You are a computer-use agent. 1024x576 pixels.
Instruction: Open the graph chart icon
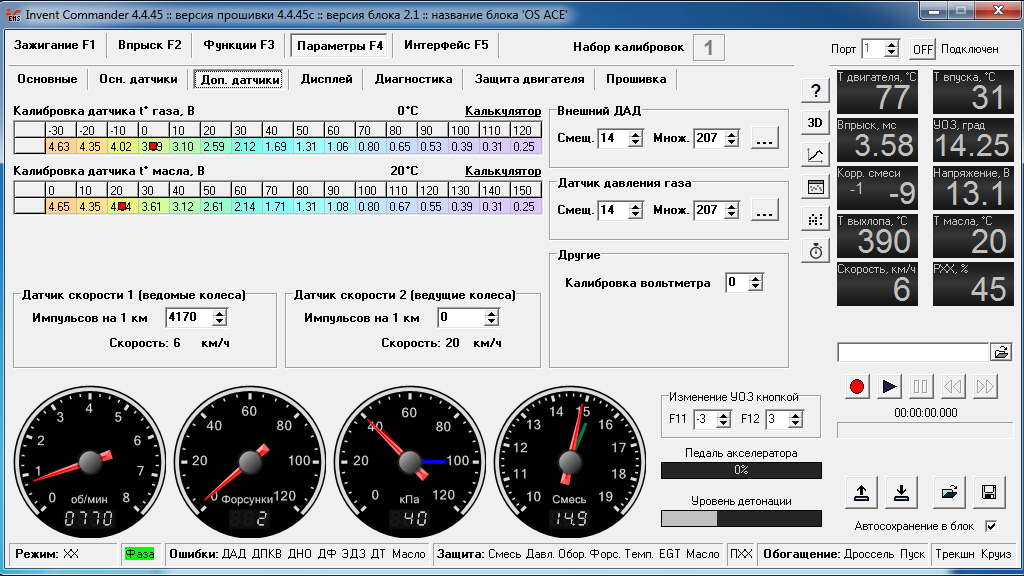(x=815, y=155)
